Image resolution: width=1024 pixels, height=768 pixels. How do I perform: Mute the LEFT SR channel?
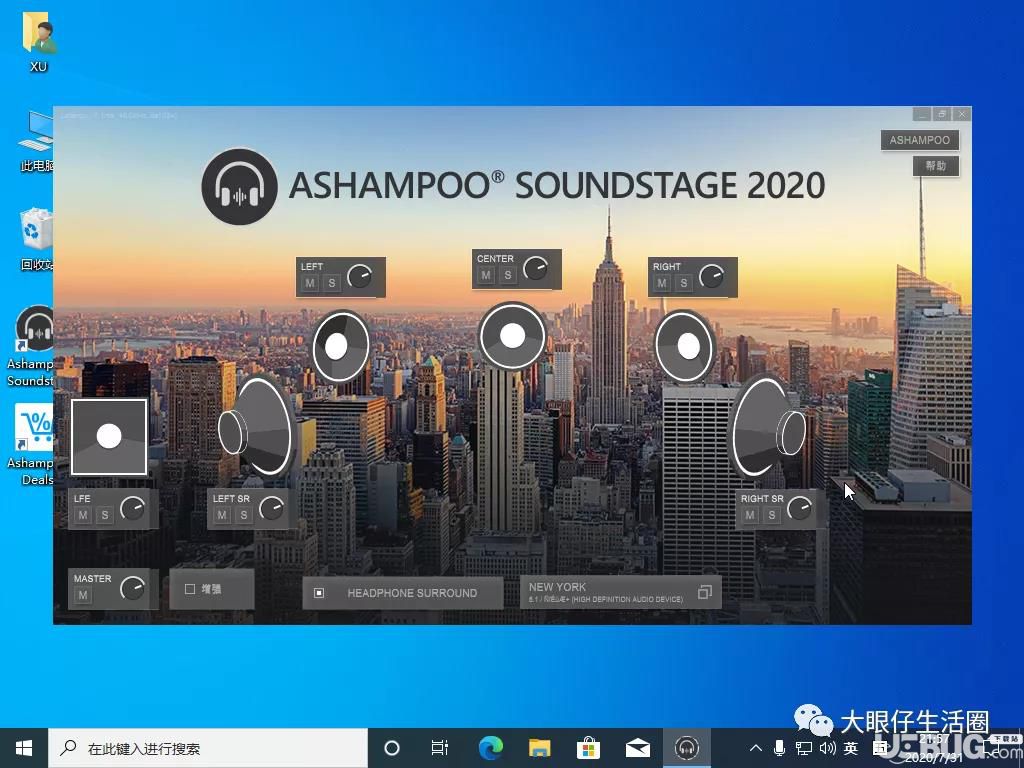pos(221,515)
